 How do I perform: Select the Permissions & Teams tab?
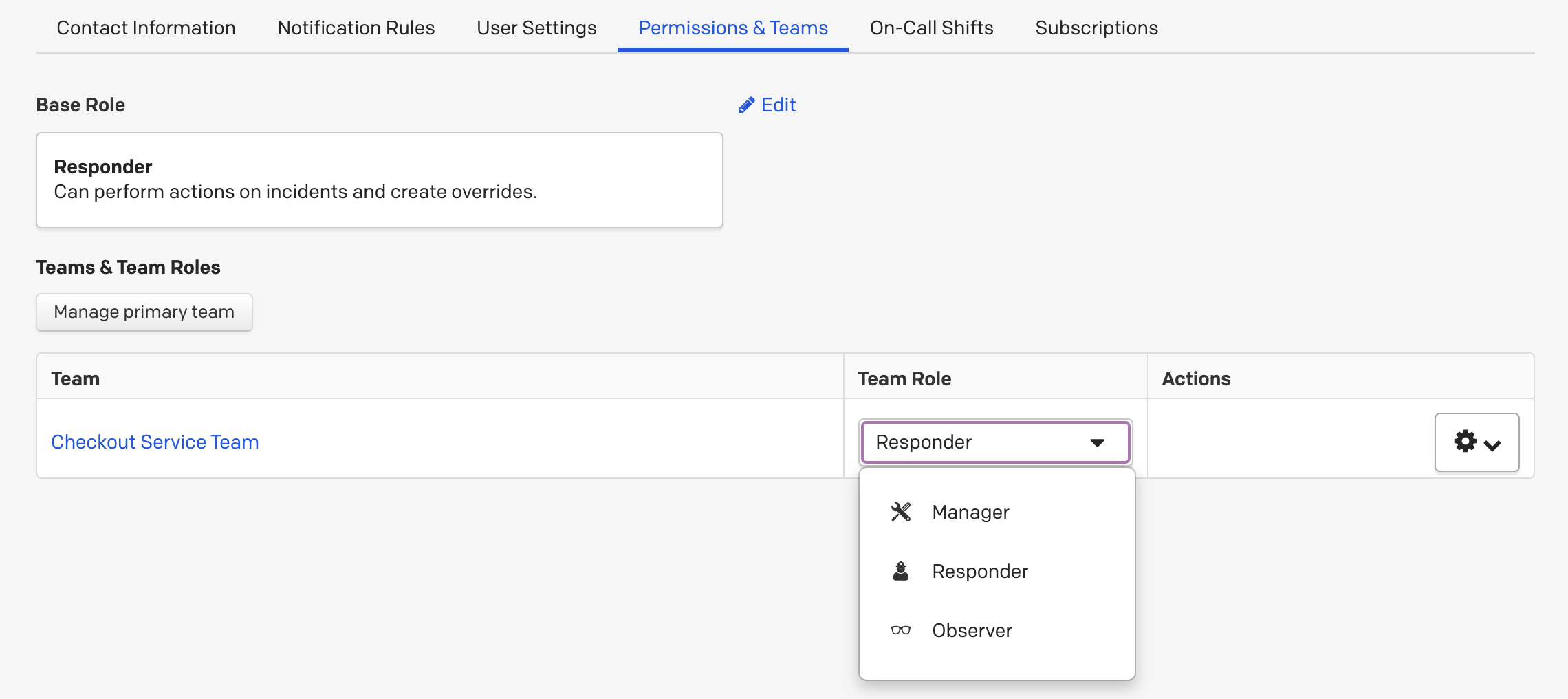point(733,28)
